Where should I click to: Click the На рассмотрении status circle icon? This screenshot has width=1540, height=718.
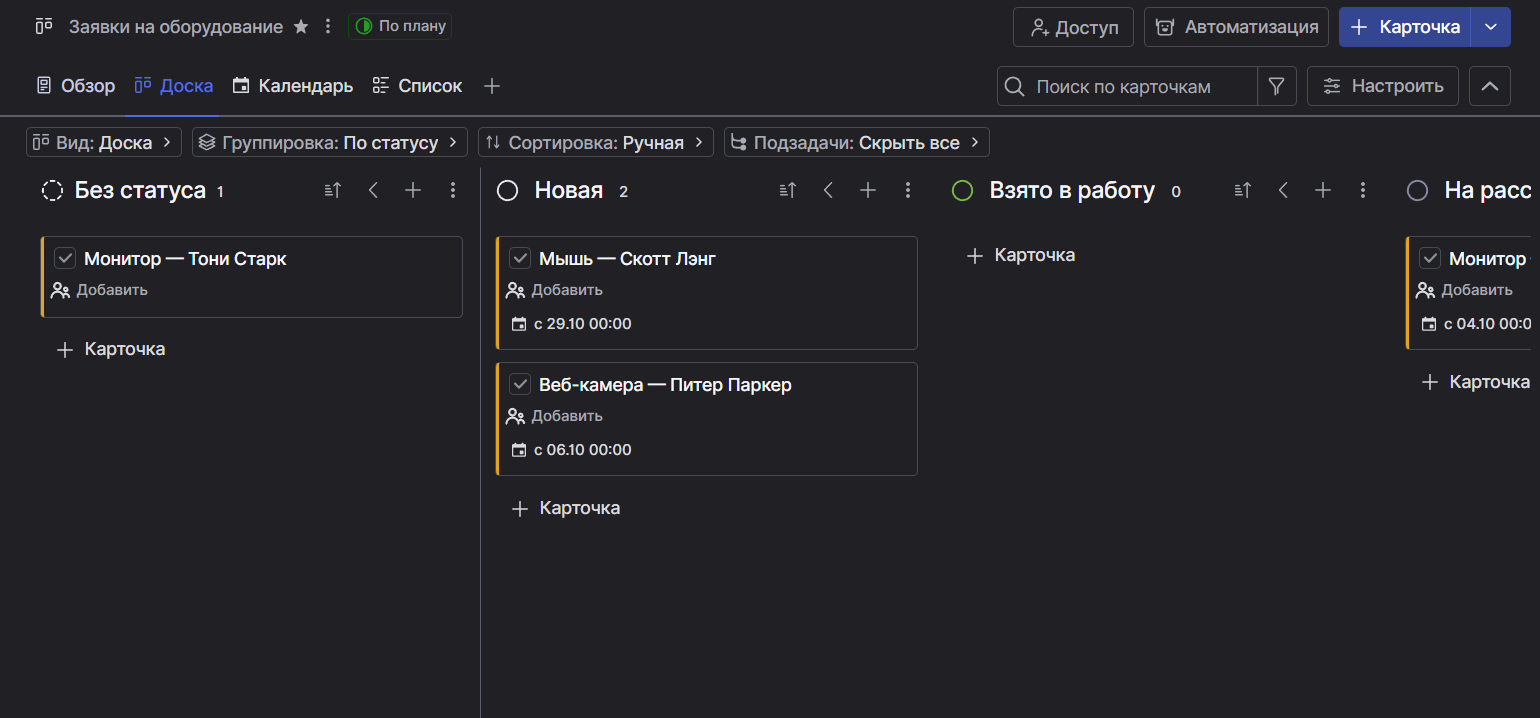(x=1417, y=190)
